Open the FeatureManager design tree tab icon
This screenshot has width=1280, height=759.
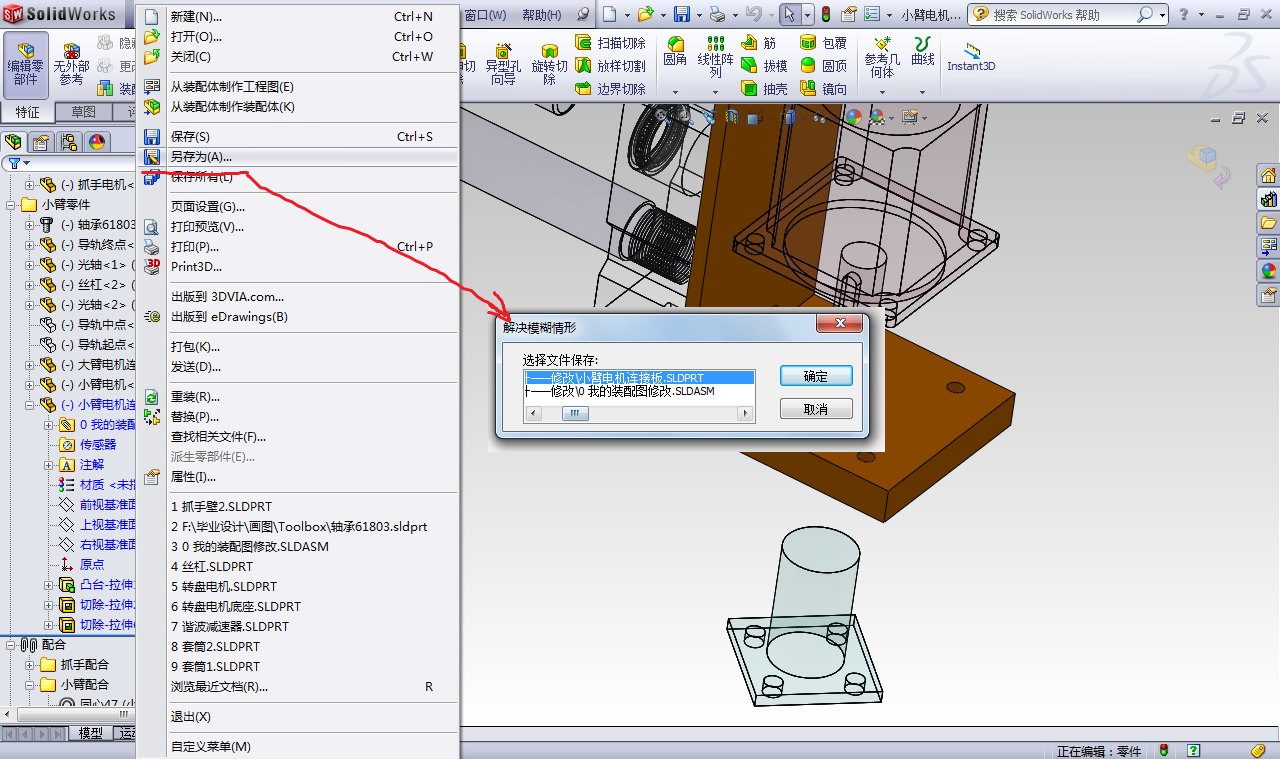[x=14, y=141]
